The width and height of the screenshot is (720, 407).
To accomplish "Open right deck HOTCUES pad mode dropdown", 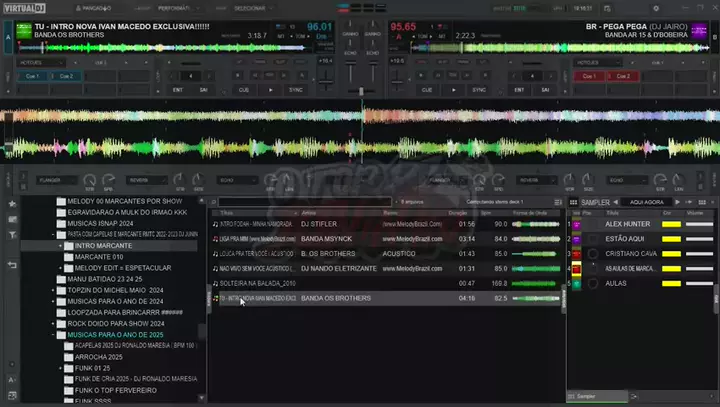I will click(596, 62).
